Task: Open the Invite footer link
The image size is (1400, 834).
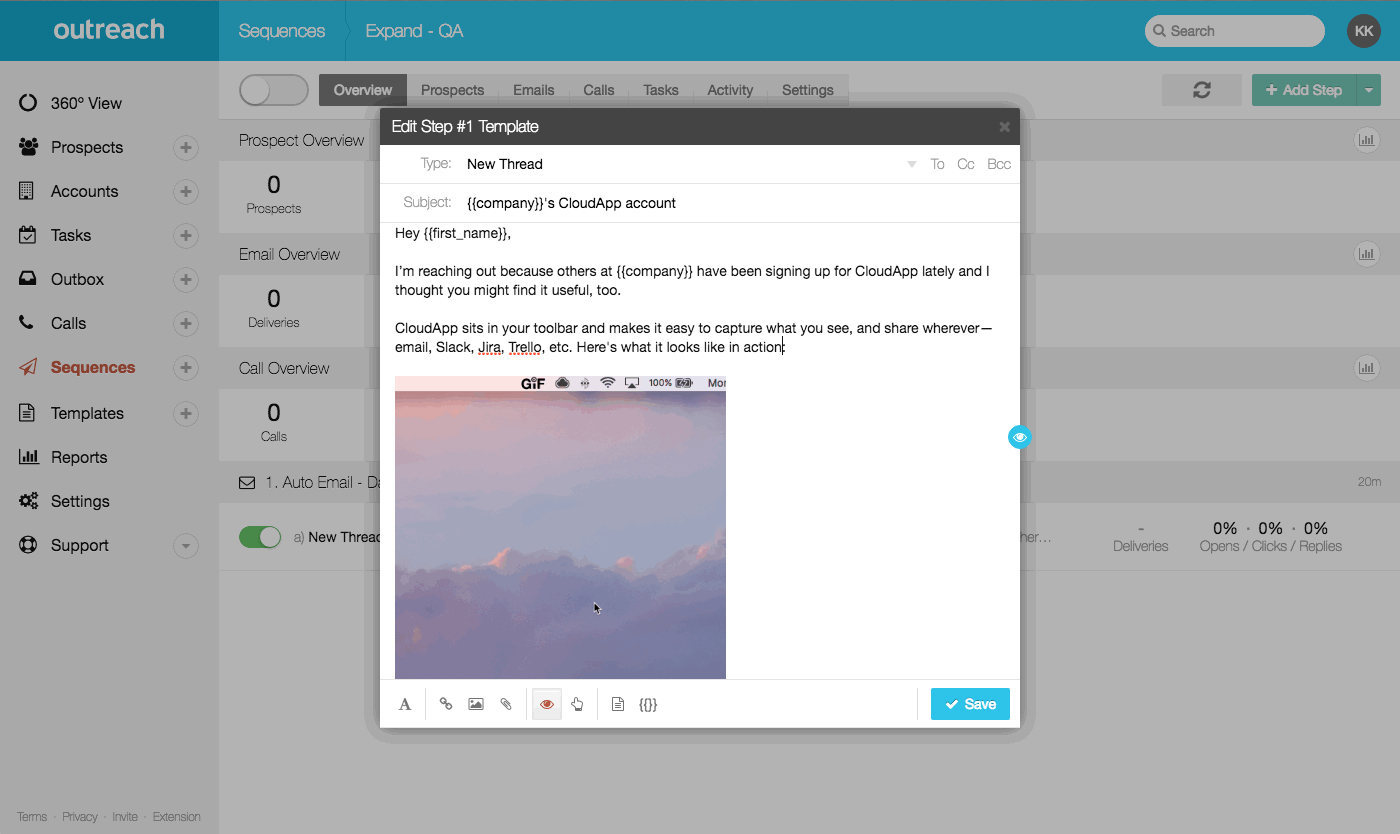Action: click(x=125, y=817)
